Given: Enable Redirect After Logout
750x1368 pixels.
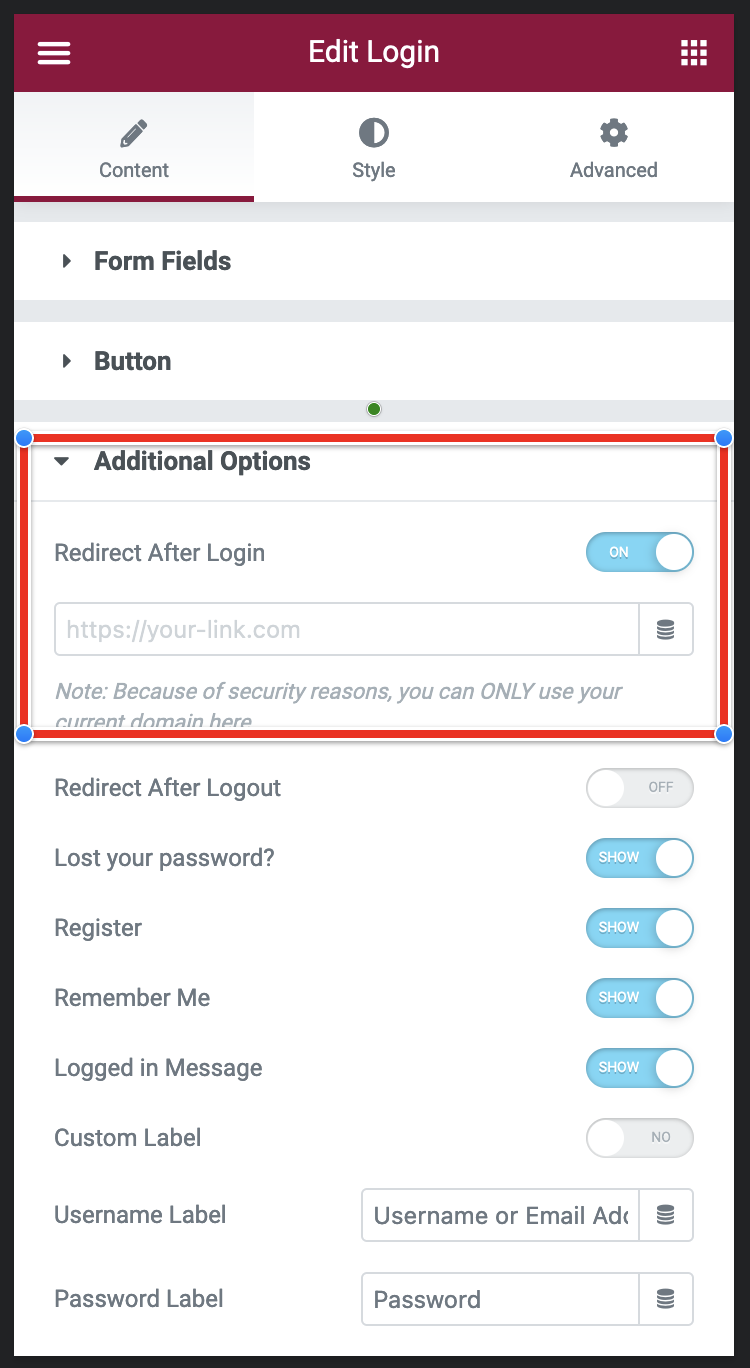Looking at the screenshot, I should tap(639, 788).
